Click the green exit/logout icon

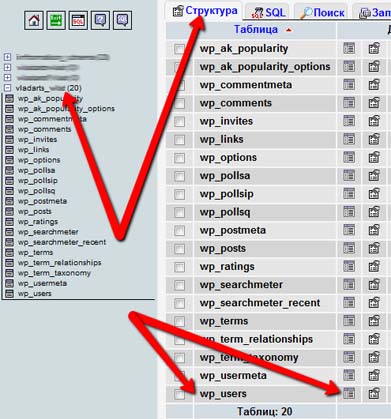(56, 20)
